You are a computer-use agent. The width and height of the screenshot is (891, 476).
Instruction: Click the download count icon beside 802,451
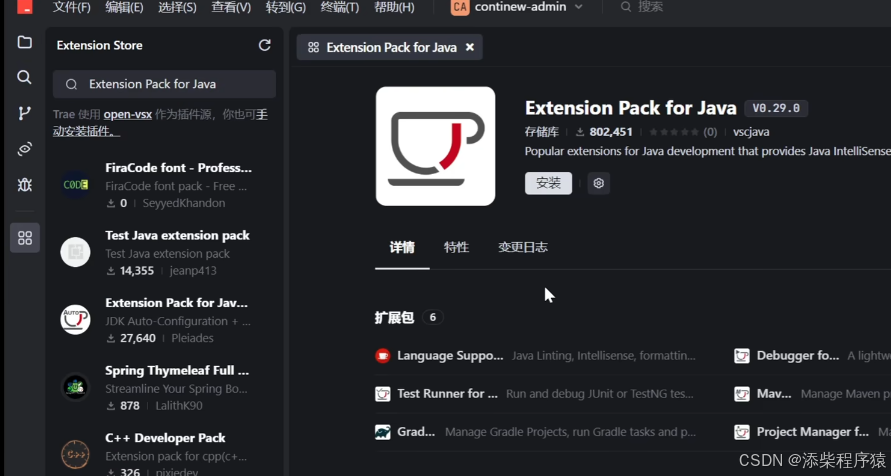(x=580, y=132)
